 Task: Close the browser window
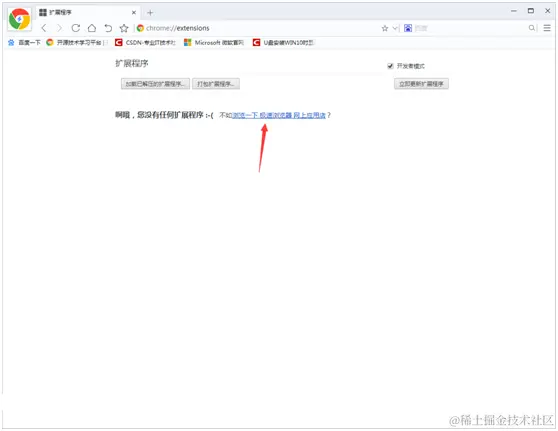tap(548, 11)
